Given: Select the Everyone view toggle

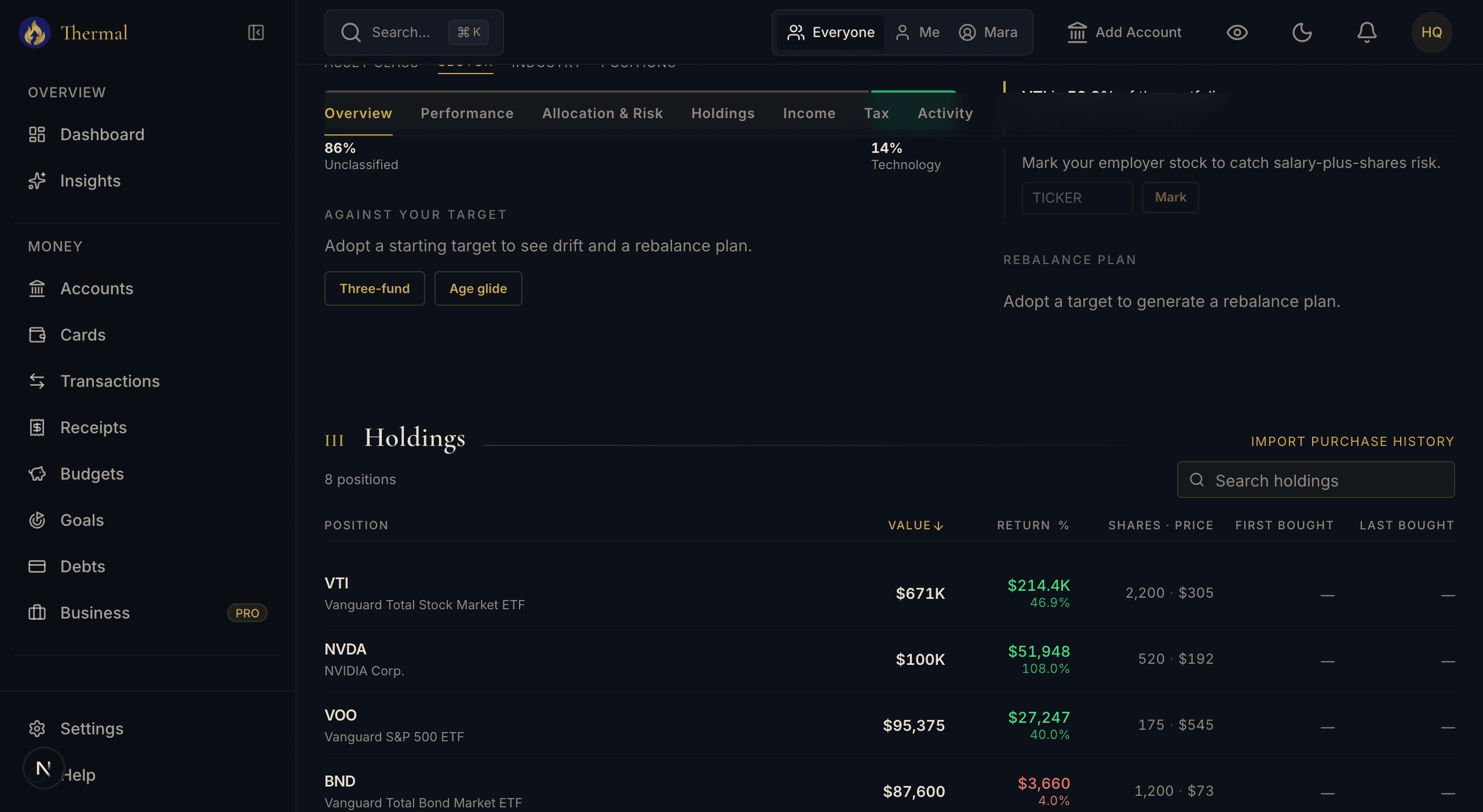Looking at the screenshot, I should 831,32.
